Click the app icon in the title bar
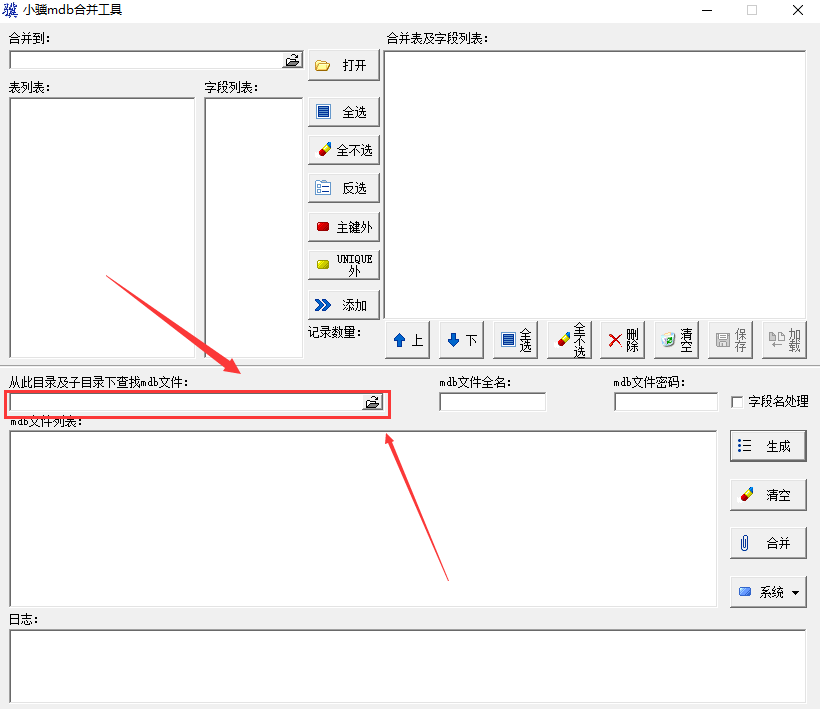The height and width of the screenshot is (709, 820). click(10, 10)
